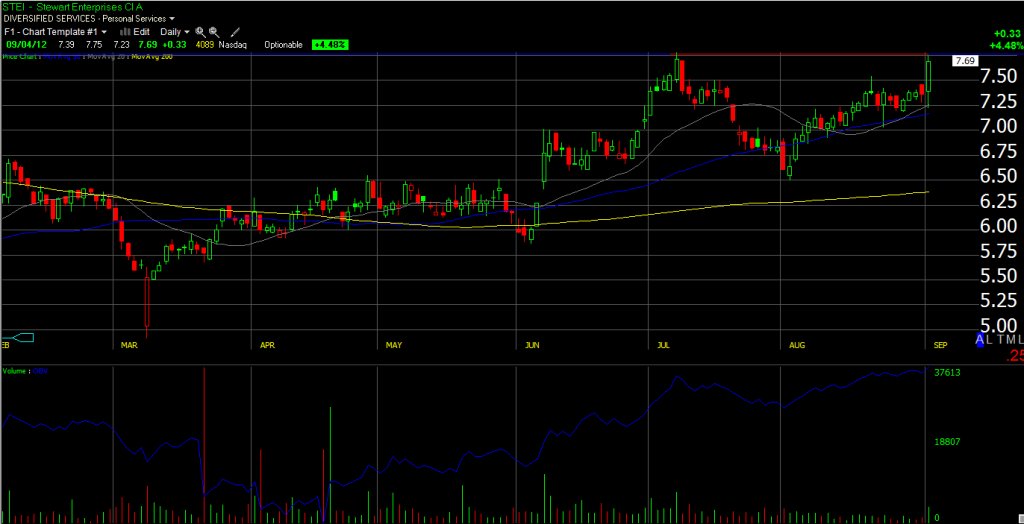This screenshot has height=524, width=1024.
Task: Click the 7.23 low price value
Action: pyautogui.click(x=121, y=44)
